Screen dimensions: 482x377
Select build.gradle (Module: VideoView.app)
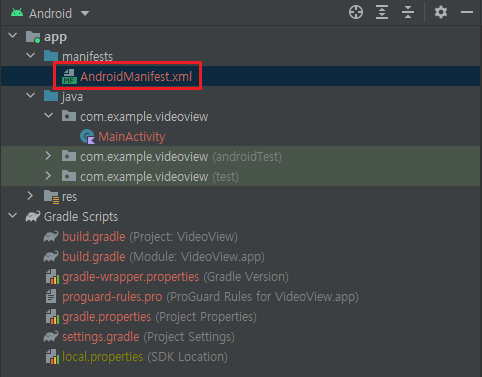coord(163,257)
